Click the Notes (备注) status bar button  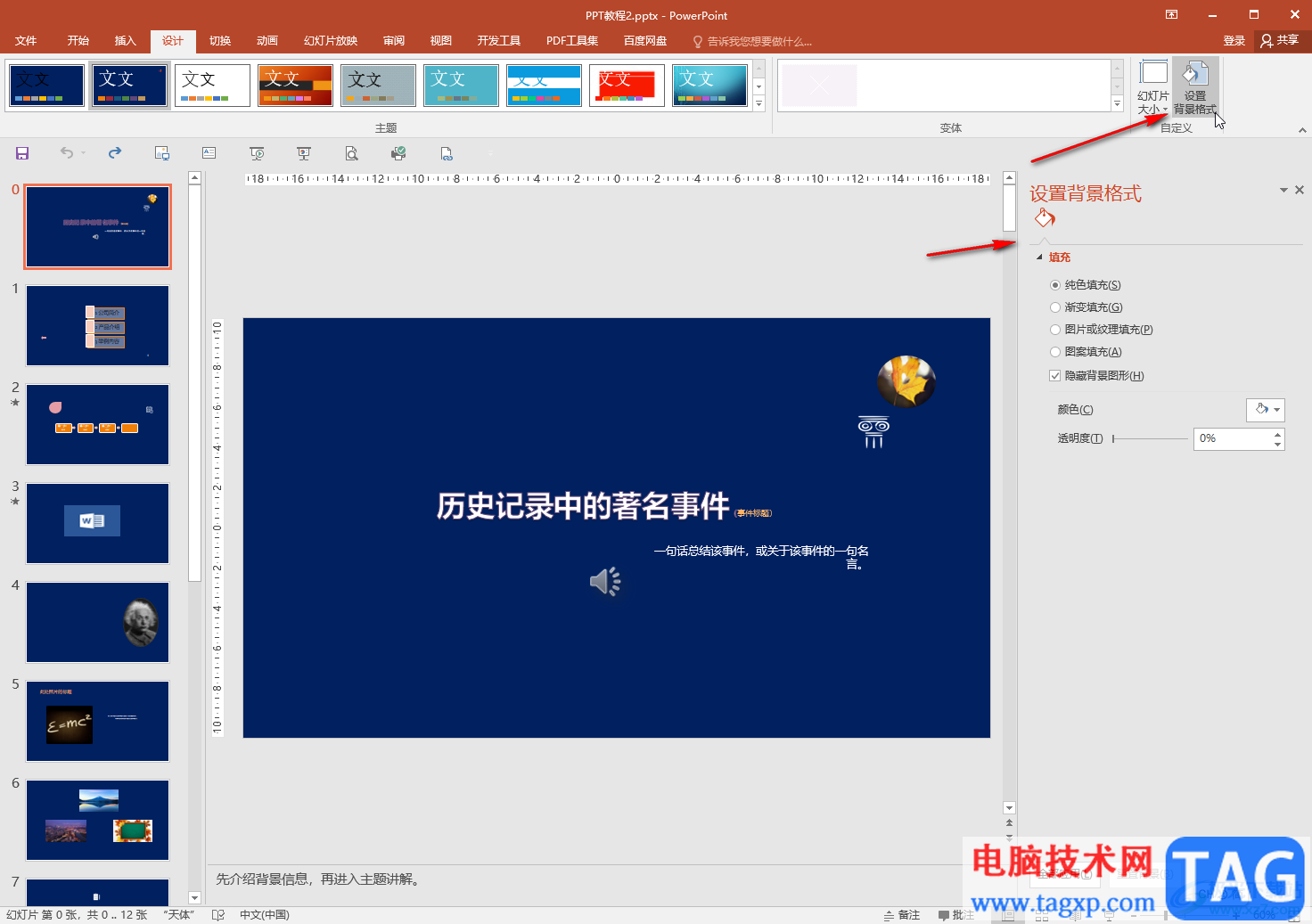click(x=902, y=915)
